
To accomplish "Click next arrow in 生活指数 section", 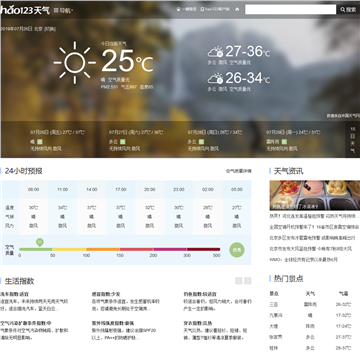I will click(x=248, y=281).
